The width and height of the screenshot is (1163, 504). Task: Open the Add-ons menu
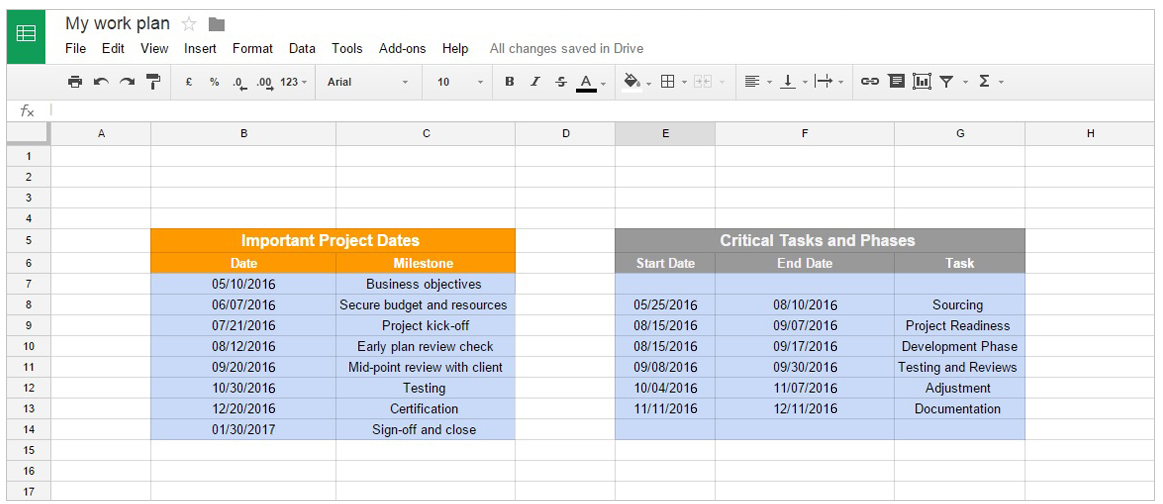[403, 49]
